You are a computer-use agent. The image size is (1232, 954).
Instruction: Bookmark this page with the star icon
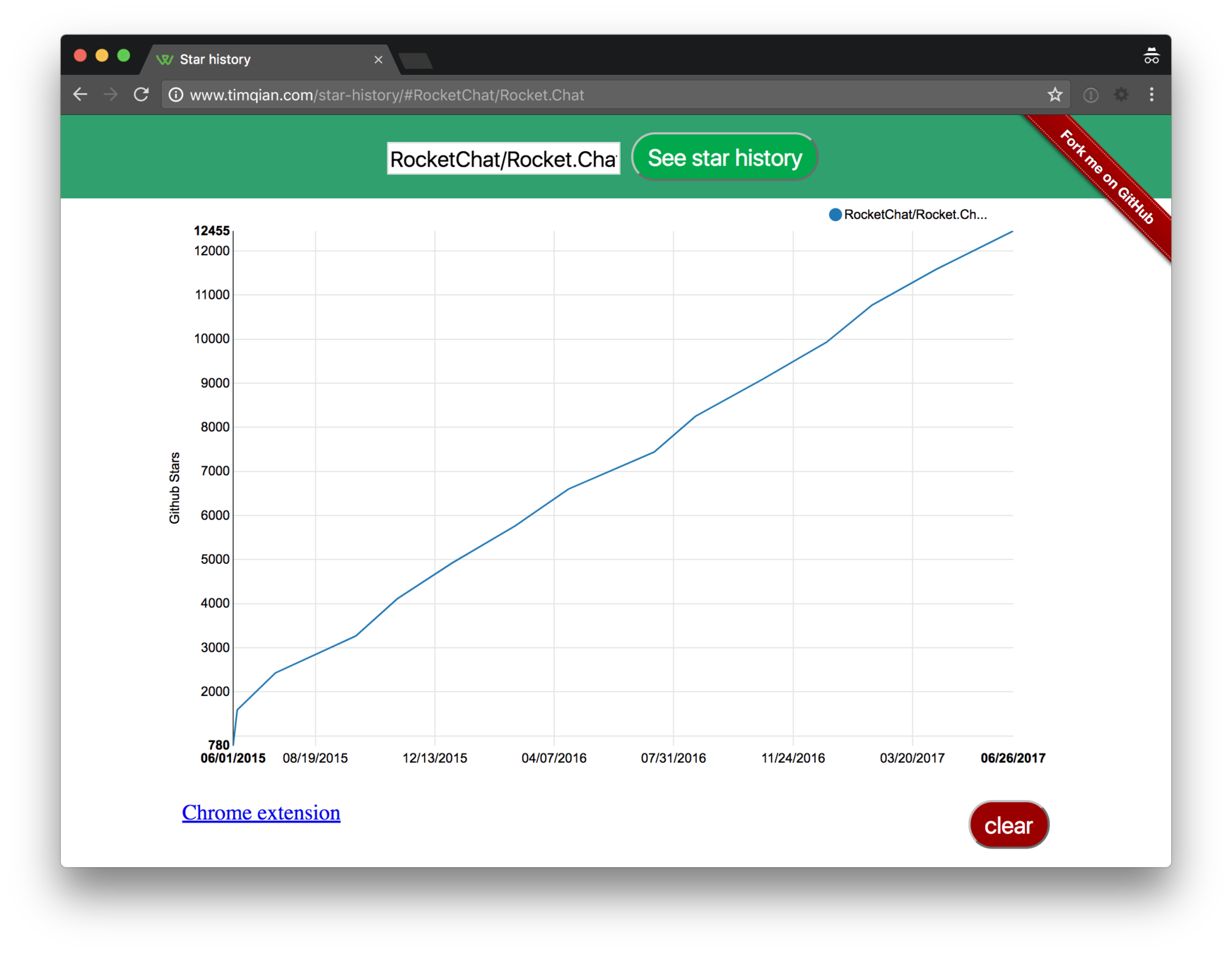(x=1055, y=95)
